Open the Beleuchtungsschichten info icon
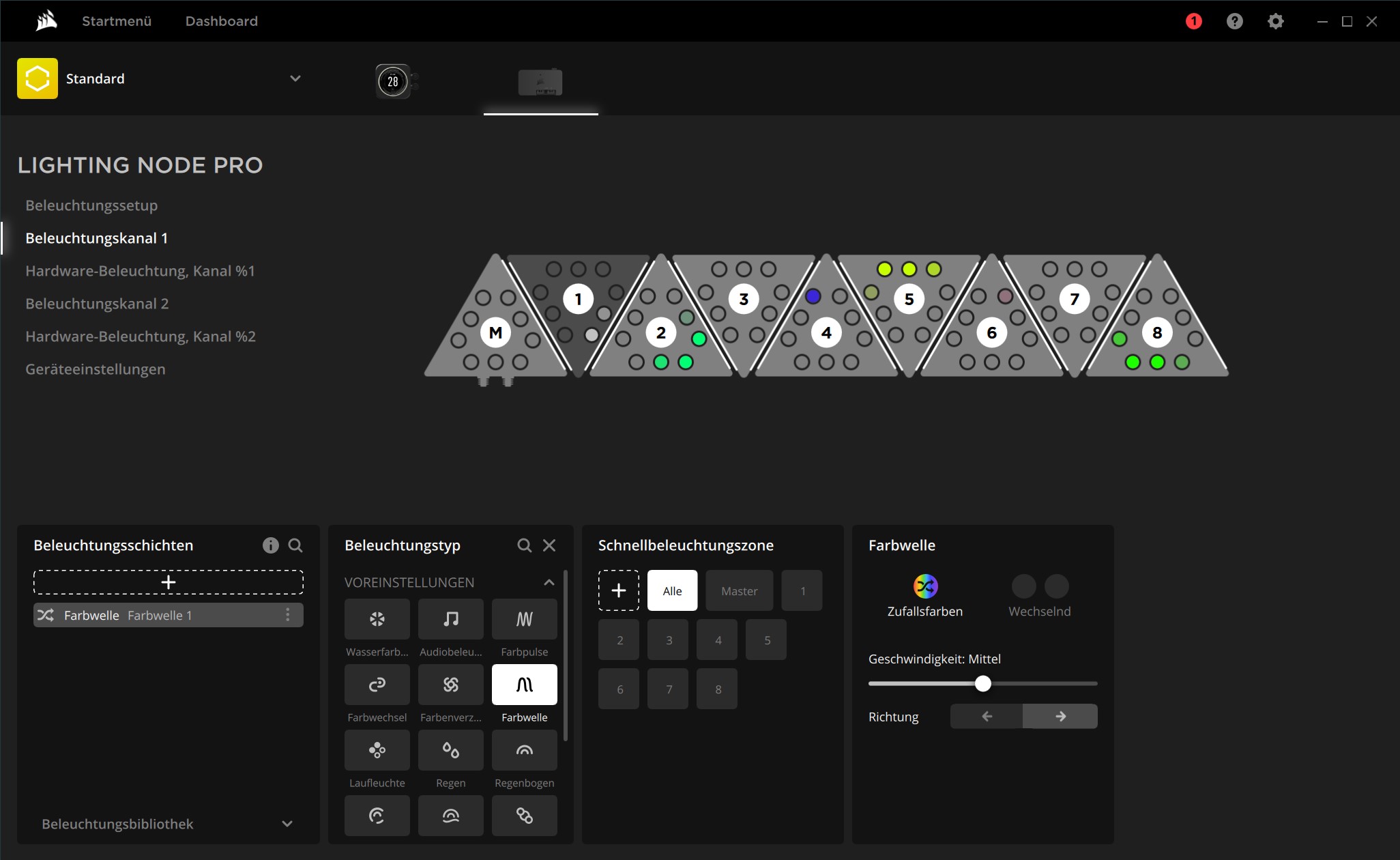This screenshot has width=1400, height=860. click(270, 545)
